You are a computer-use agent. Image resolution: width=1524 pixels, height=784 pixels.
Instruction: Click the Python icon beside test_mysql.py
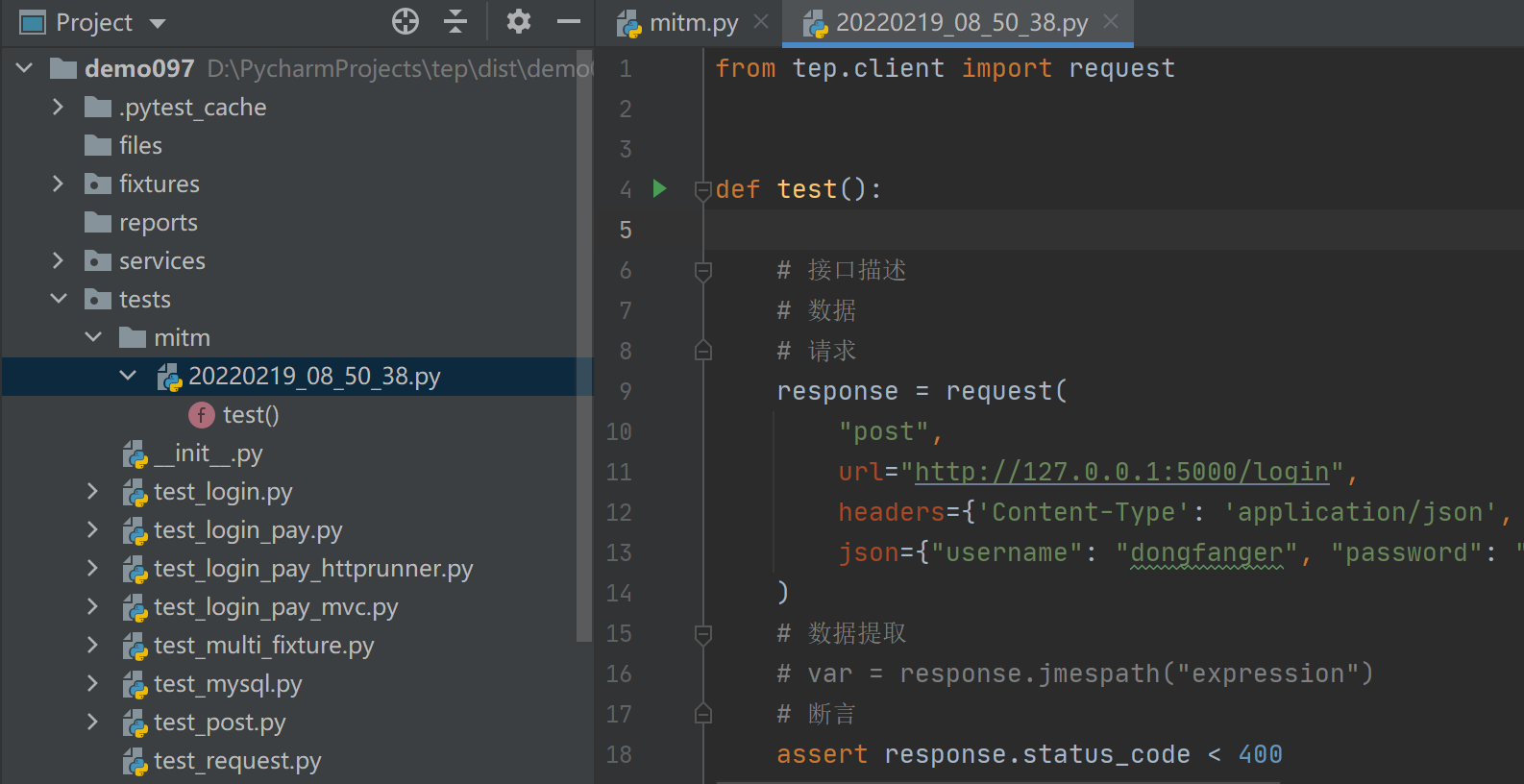[135, 684]
